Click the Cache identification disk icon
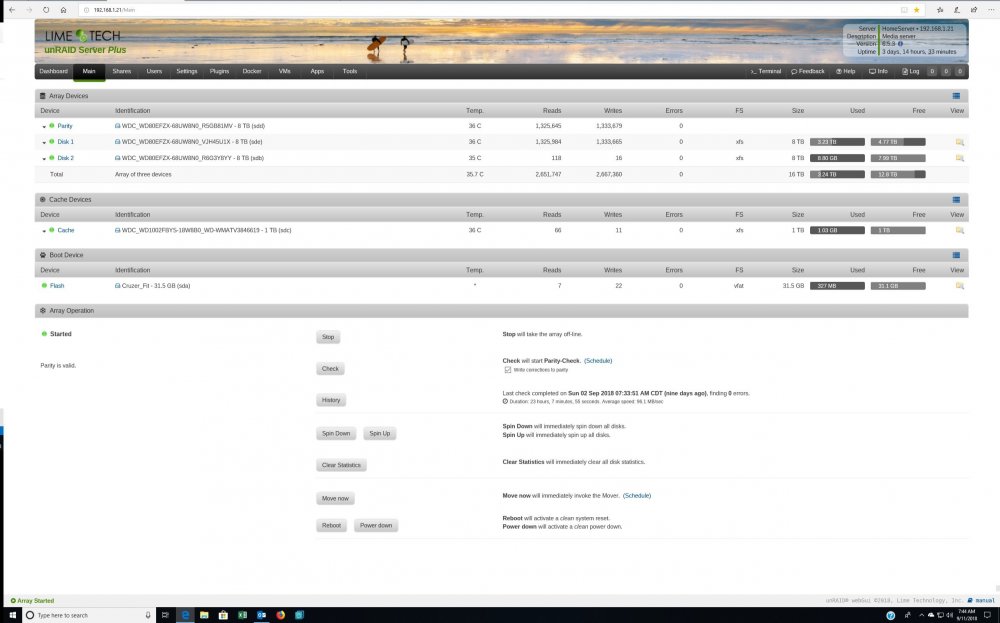 117,230
